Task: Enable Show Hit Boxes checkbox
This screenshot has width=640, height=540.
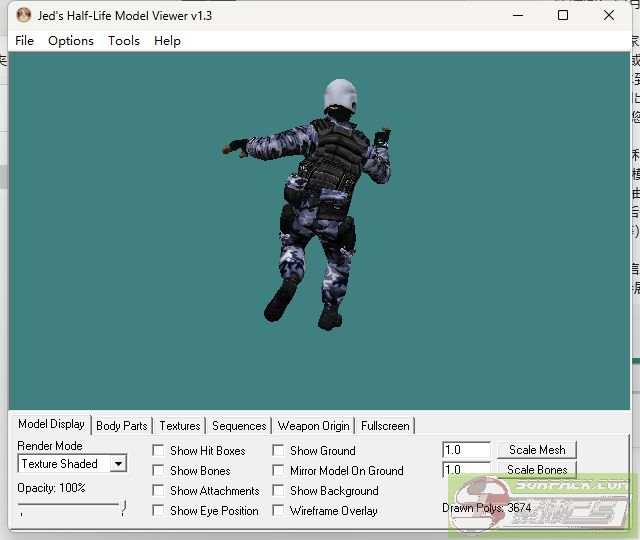Action: point(158,451)
